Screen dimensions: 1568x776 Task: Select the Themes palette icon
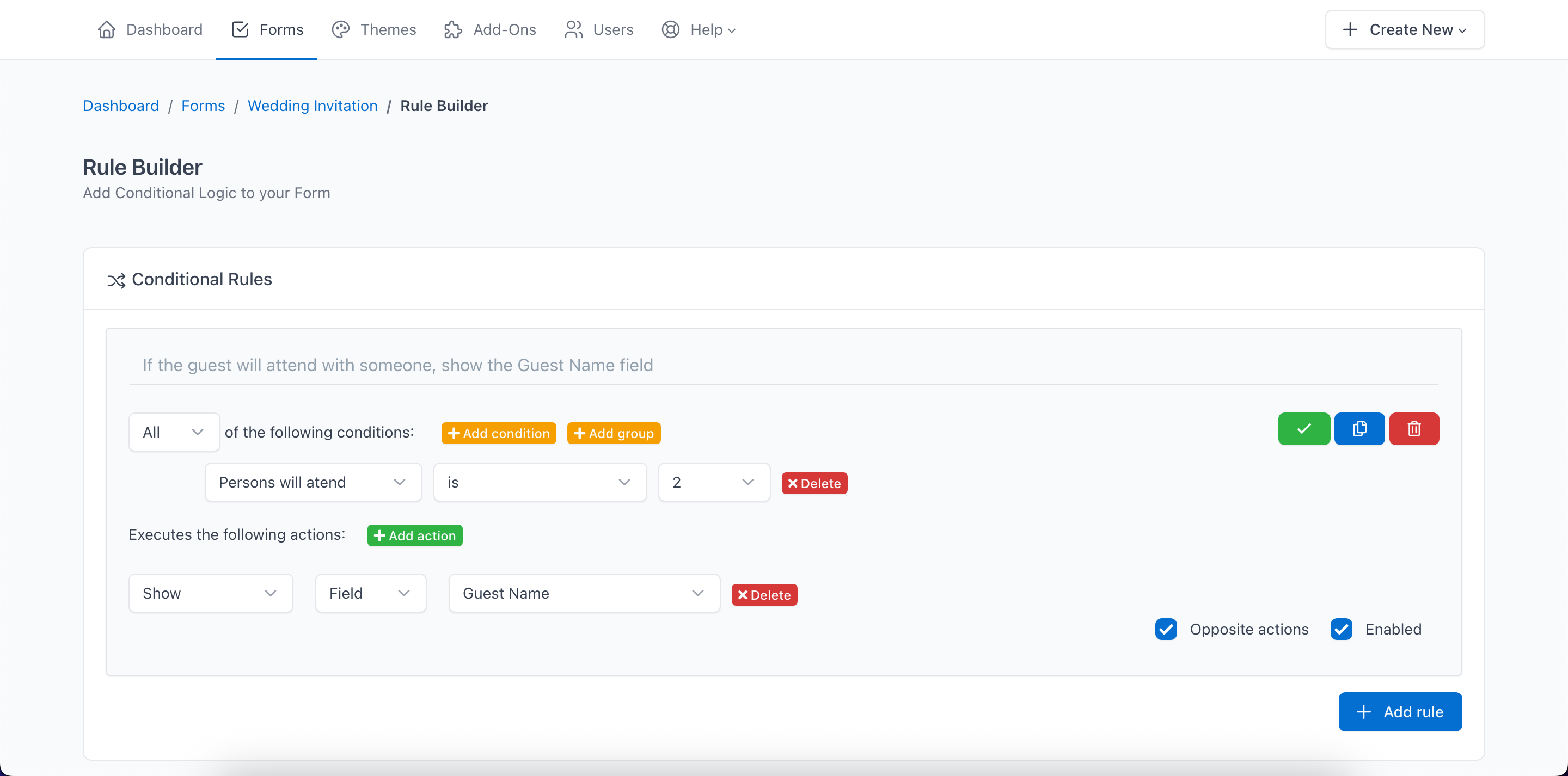point(340,29)
